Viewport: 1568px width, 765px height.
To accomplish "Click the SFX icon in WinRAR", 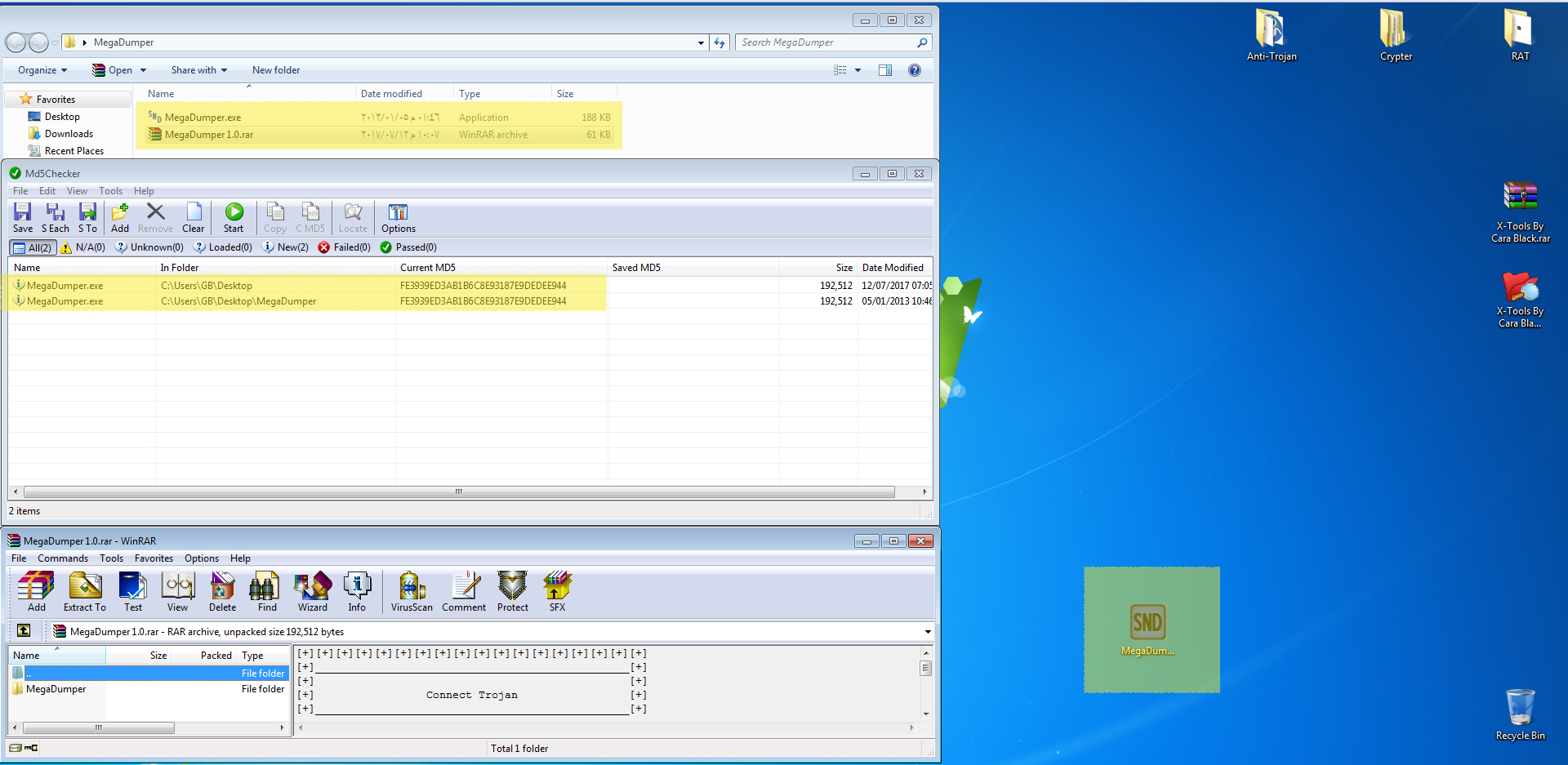I will coord(557,592).
